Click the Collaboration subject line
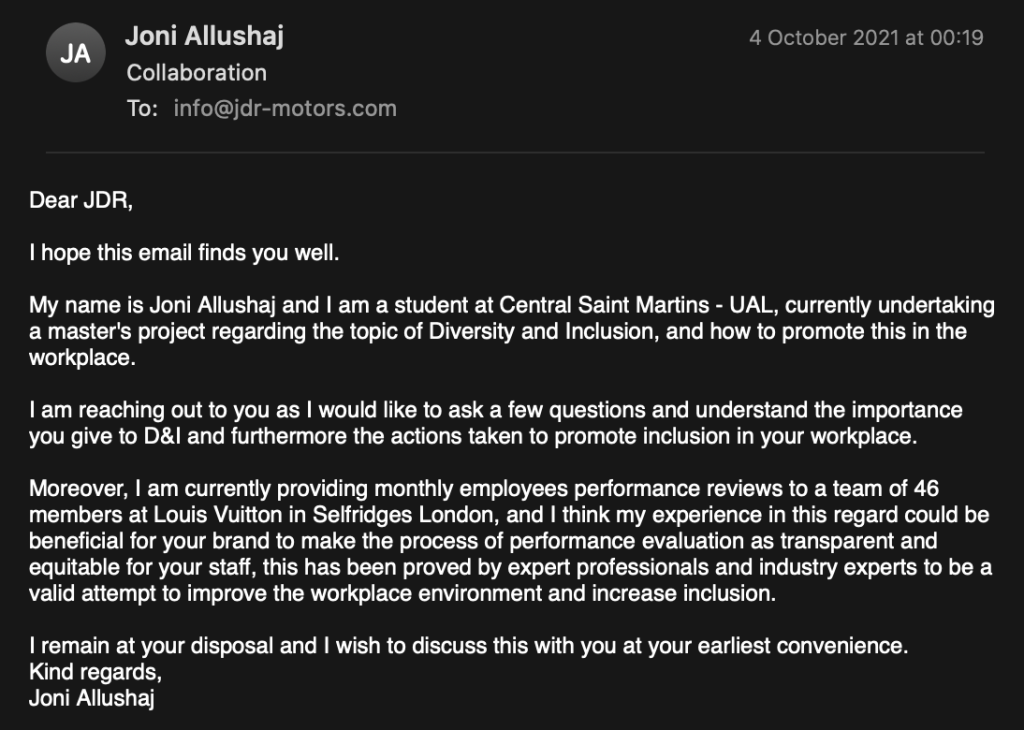 coord(197,72)
